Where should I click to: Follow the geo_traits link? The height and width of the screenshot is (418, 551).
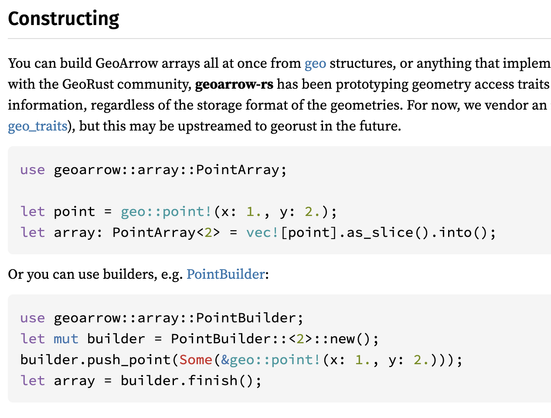coord(38,126)
